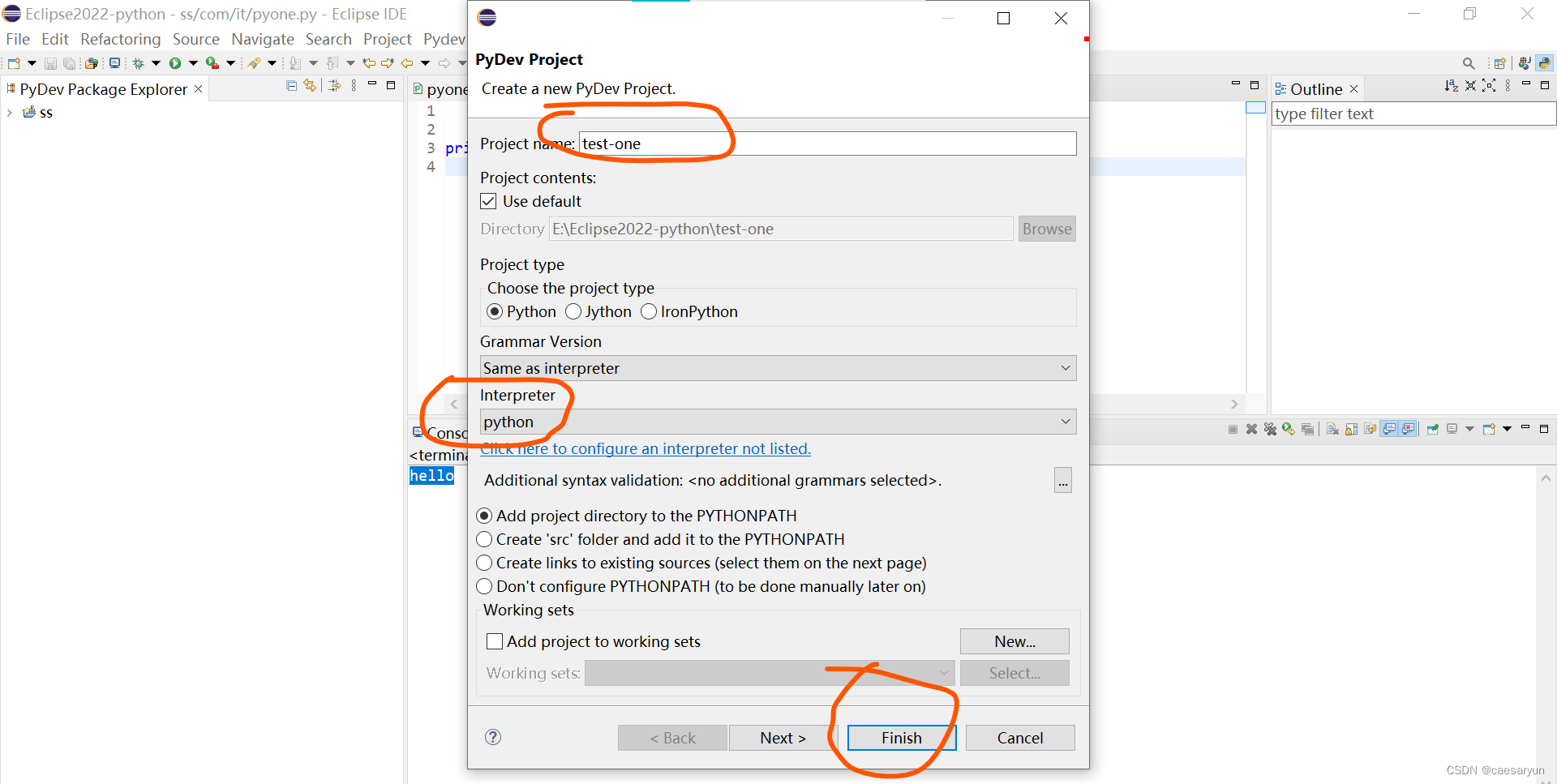Open the Navigate menu

(263, 39)
